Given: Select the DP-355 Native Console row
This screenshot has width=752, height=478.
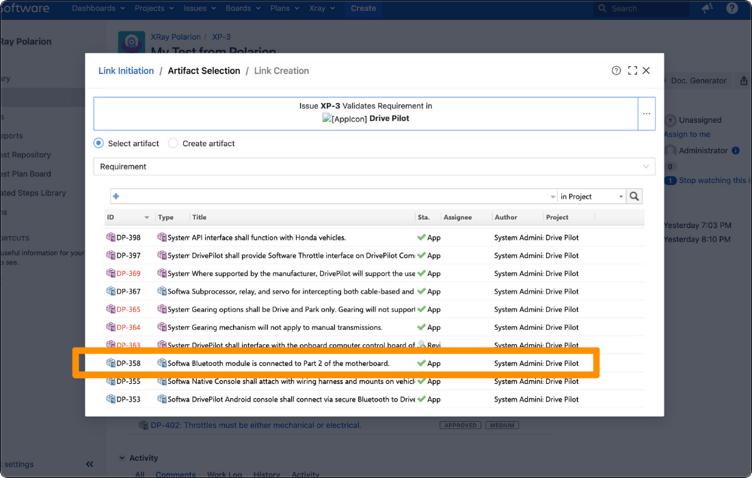Looking at the screenshot, I should [x=374, y=381].
